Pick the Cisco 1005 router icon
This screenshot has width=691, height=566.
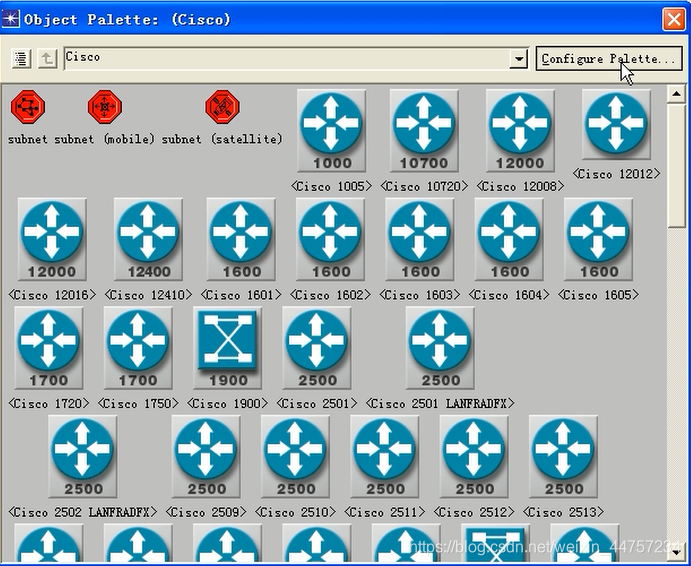pyautogui.click(x=331, y=130)
